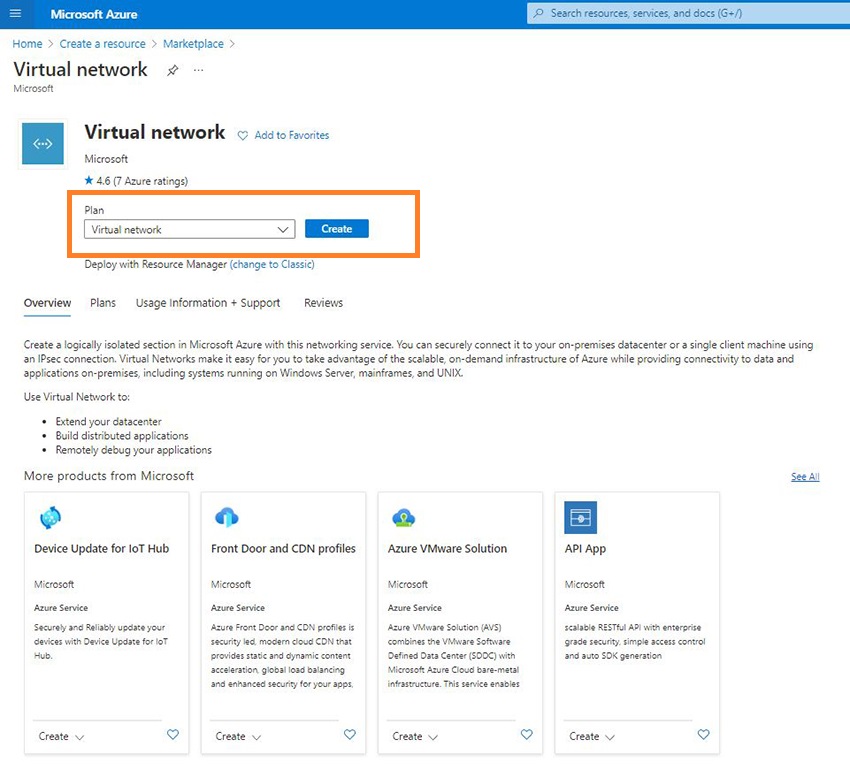The width and height of the screenshot is (850, 770).
Task: Click the Device Update for IoT Hub icon
Action: tap(50, 518)
